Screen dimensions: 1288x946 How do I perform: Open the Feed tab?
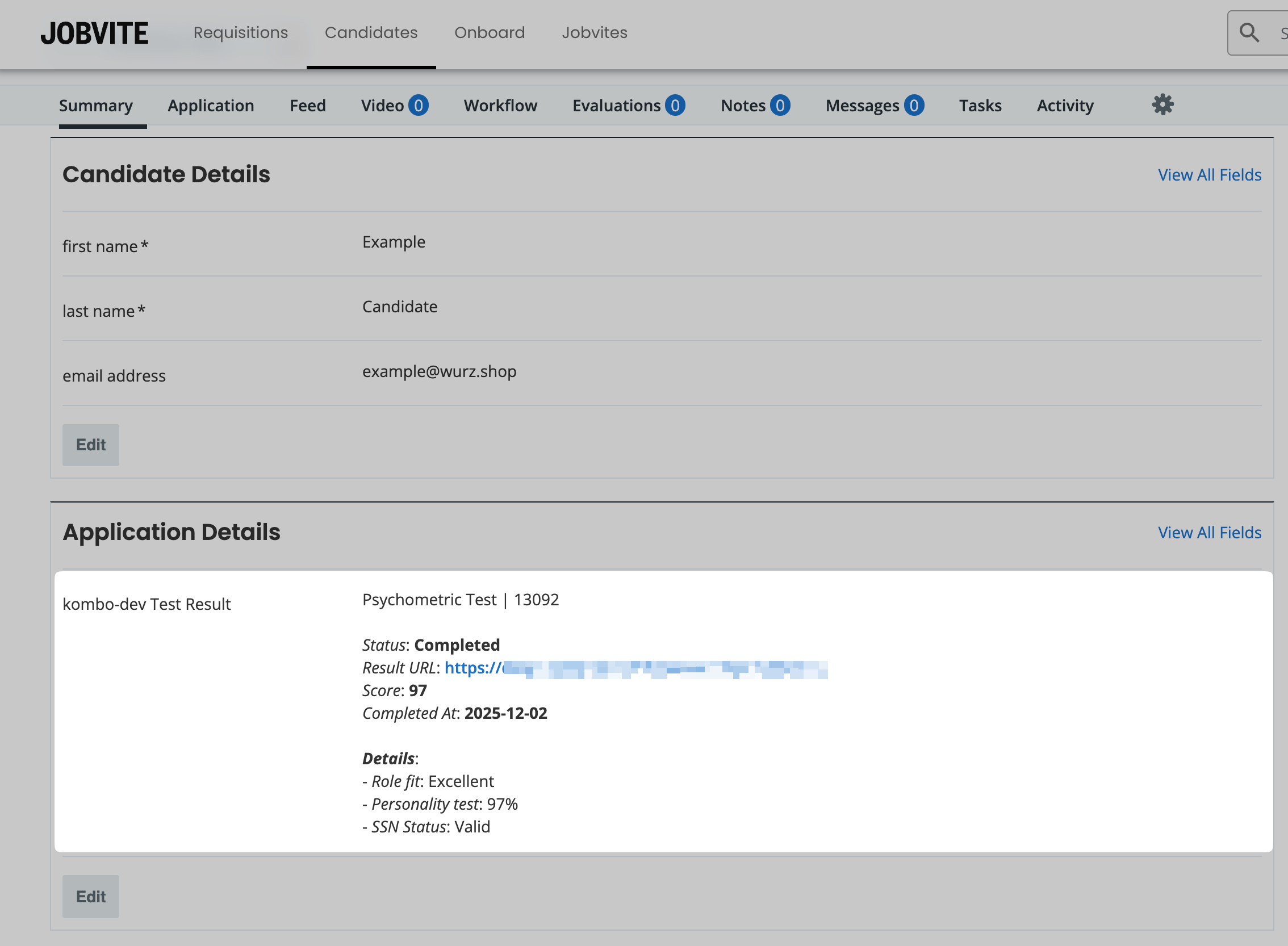(308, 106)
